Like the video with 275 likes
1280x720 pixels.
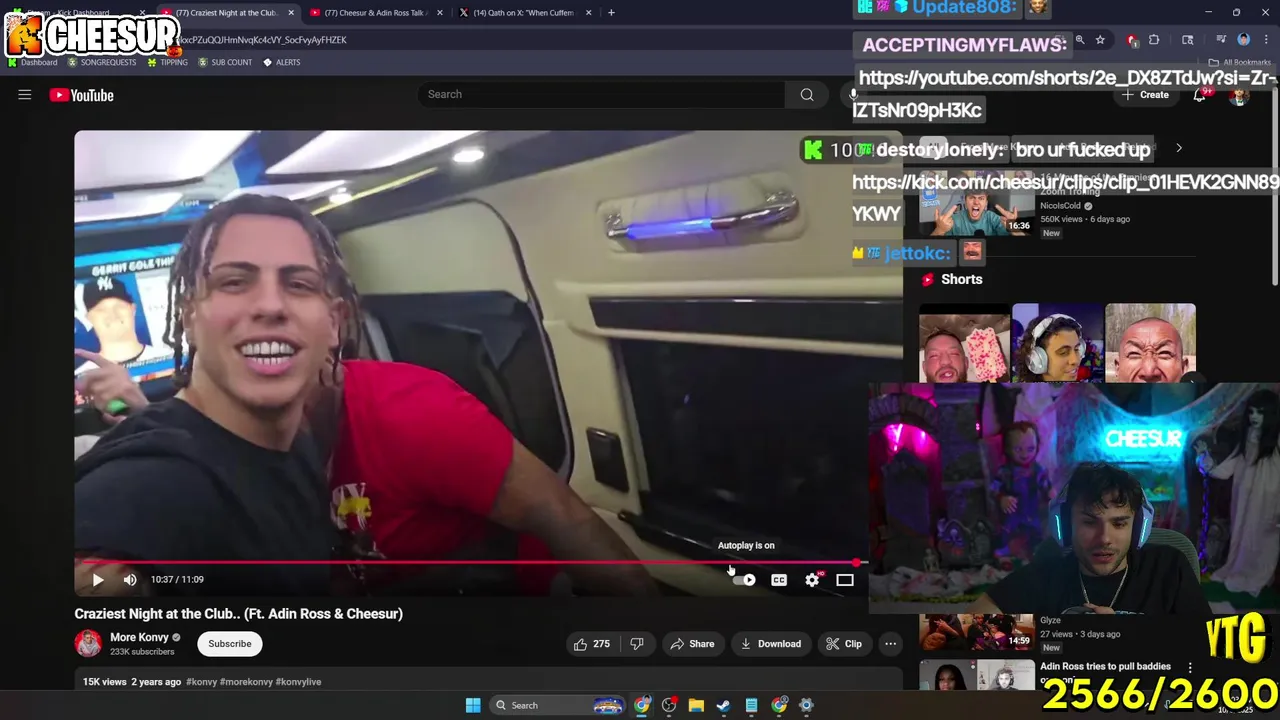pos(591,644)
